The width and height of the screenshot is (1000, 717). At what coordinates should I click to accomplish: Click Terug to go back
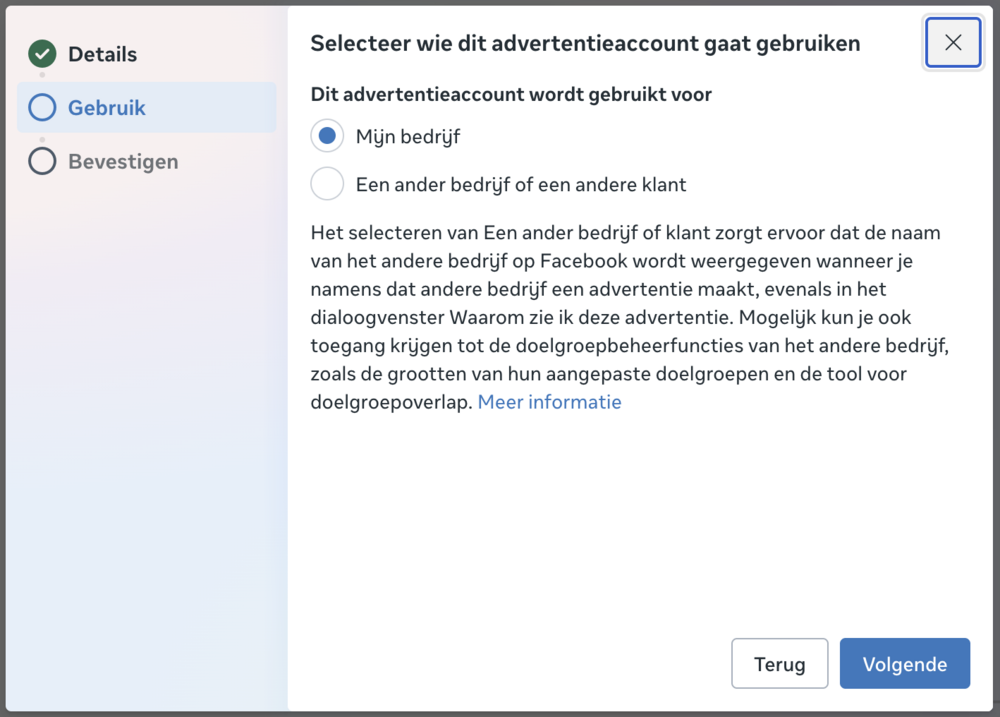pyautogui.click(x=779, y=663)
